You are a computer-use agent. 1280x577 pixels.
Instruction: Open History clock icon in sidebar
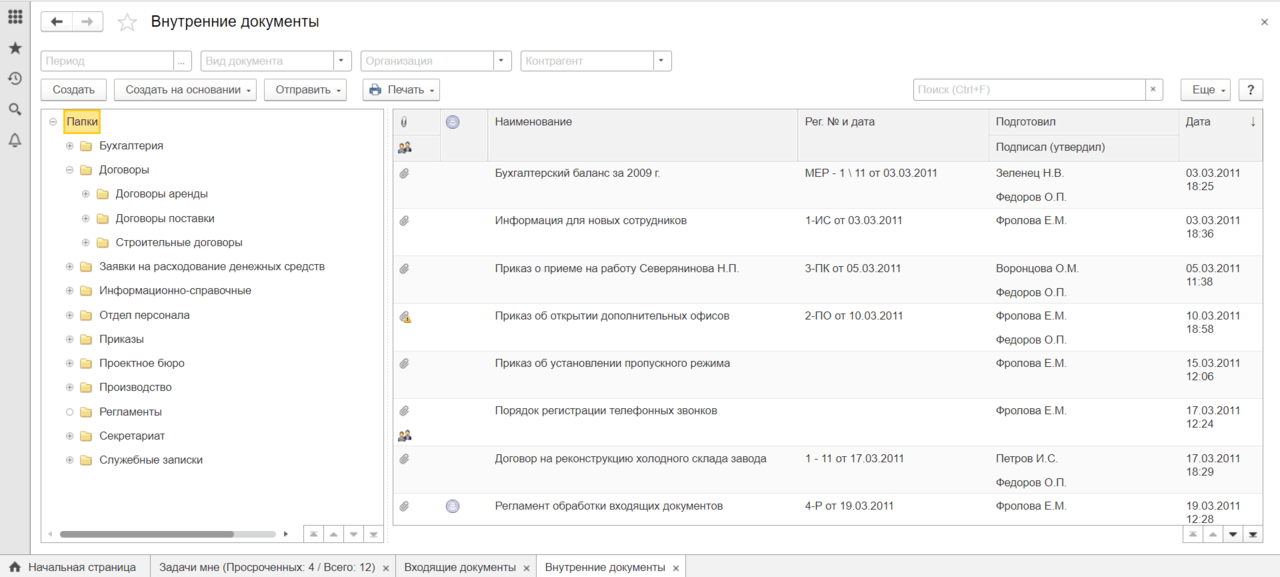pyautogui.click(x=15, y=78)
